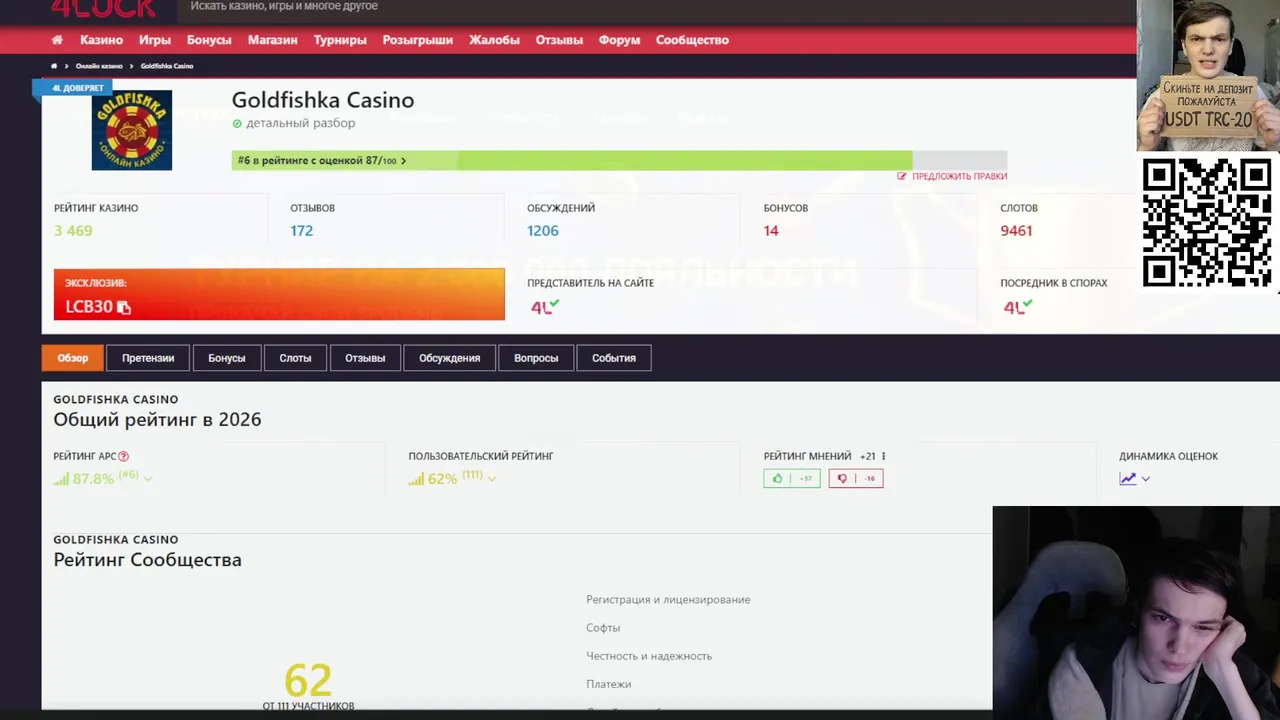The width and height of the screenshot is (1280, 720).
Task: Switch to the Бонусы tab below header
Action: (227, 358)
